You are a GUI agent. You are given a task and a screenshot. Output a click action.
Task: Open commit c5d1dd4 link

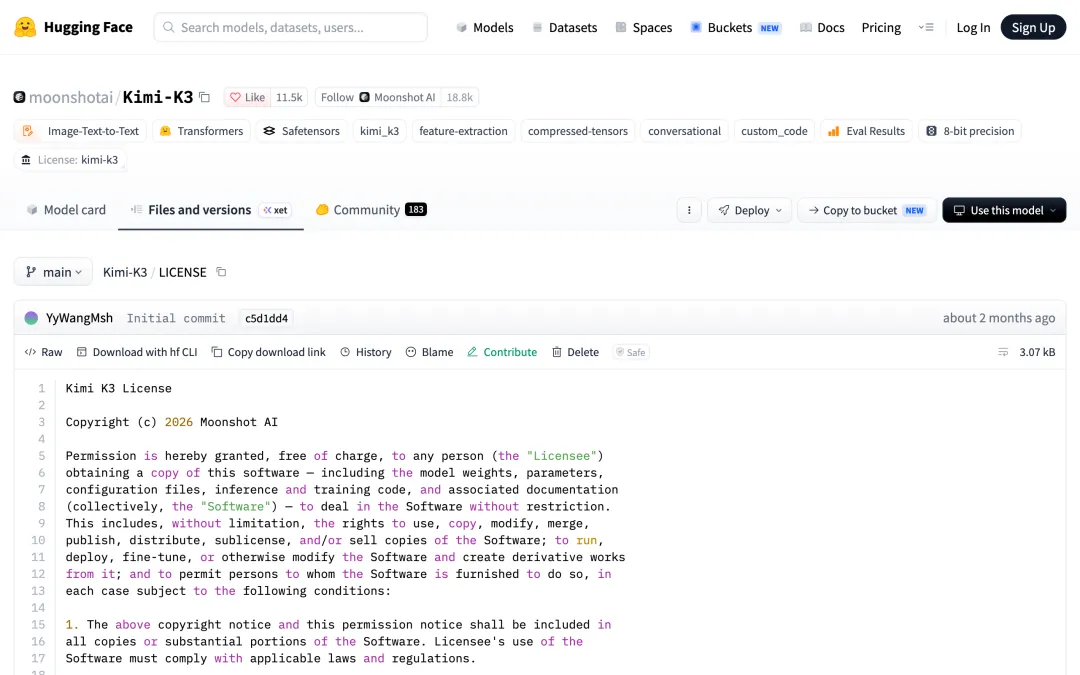pos(267,318)
